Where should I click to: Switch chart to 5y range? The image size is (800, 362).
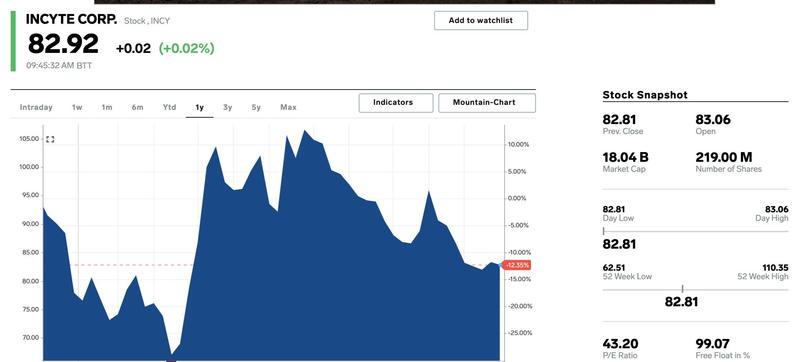coord(256,107)
